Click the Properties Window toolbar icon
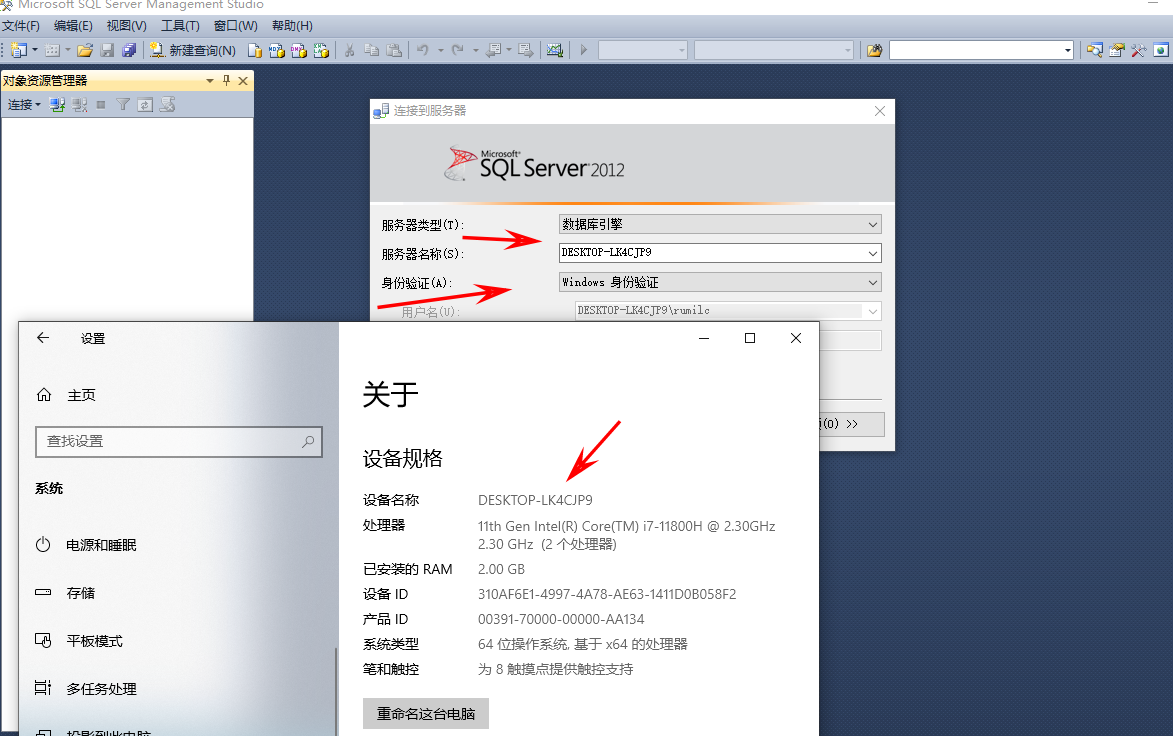The width and height of the screenshot is (1173, 736). [x=1116, y=50]
